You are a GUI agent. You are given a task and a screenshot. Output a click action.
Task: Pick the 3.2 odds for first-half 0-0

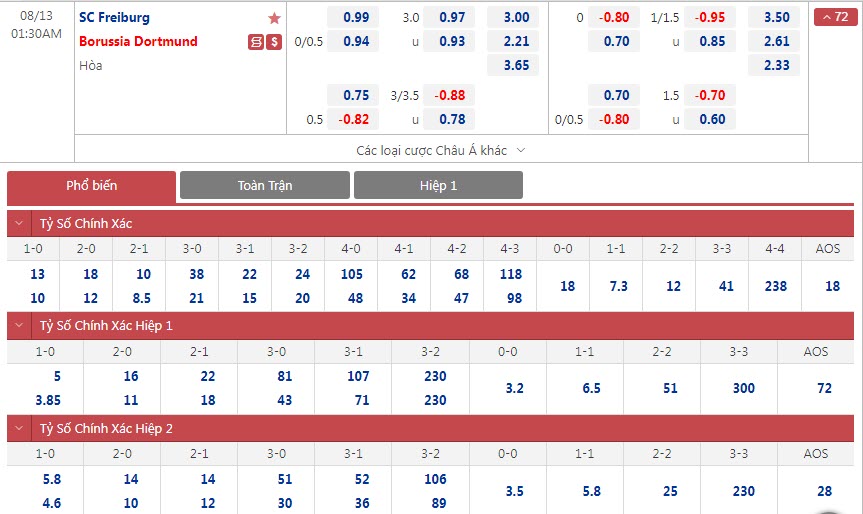tap(514, 388)
